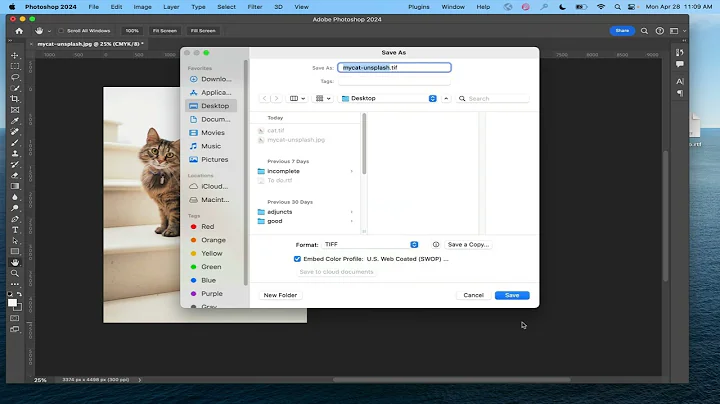Select the Brush tool
The width and height of the screenshot is (720, 404).
pyautogui.click(x=15, y=143)
